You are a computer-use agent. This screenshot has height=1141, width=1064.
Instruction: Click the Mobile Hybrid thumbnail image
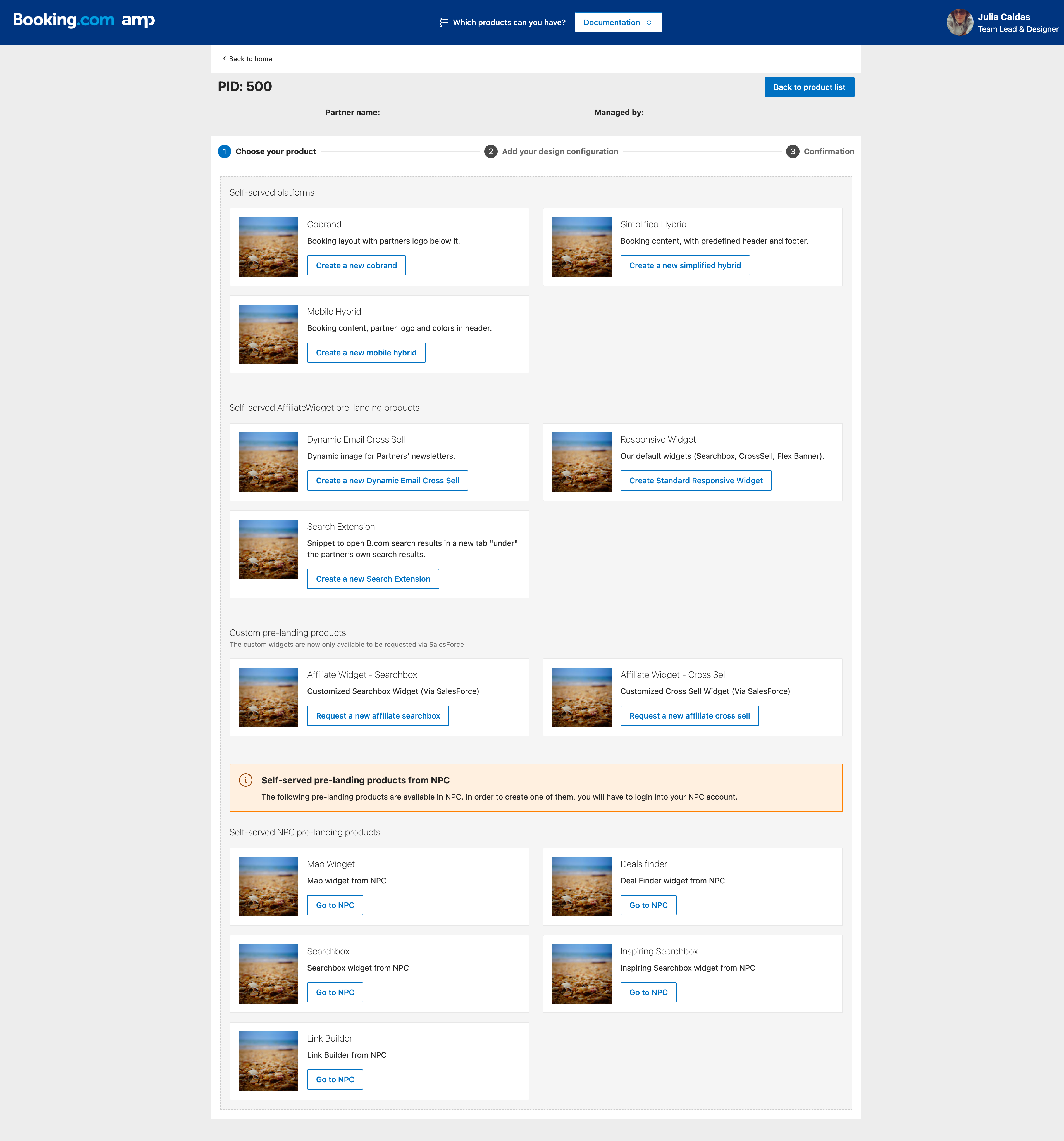click(268, 334)
